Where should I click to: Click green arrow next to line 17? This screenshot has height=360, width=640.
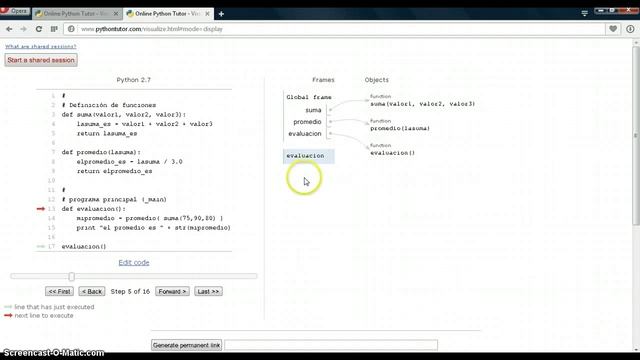pos(40,247)
